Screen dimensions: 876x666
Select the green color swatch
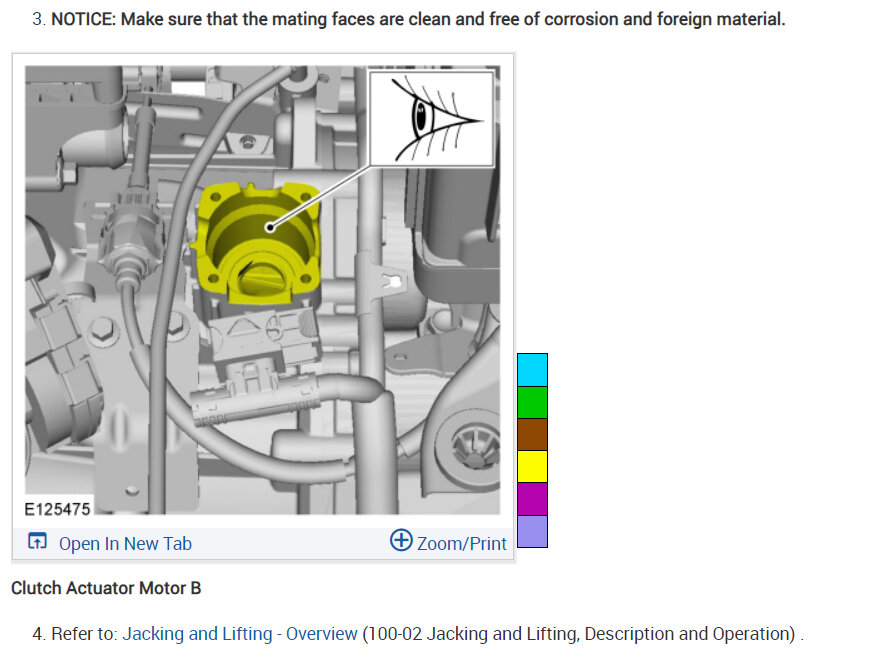click(x=532, y=402)
